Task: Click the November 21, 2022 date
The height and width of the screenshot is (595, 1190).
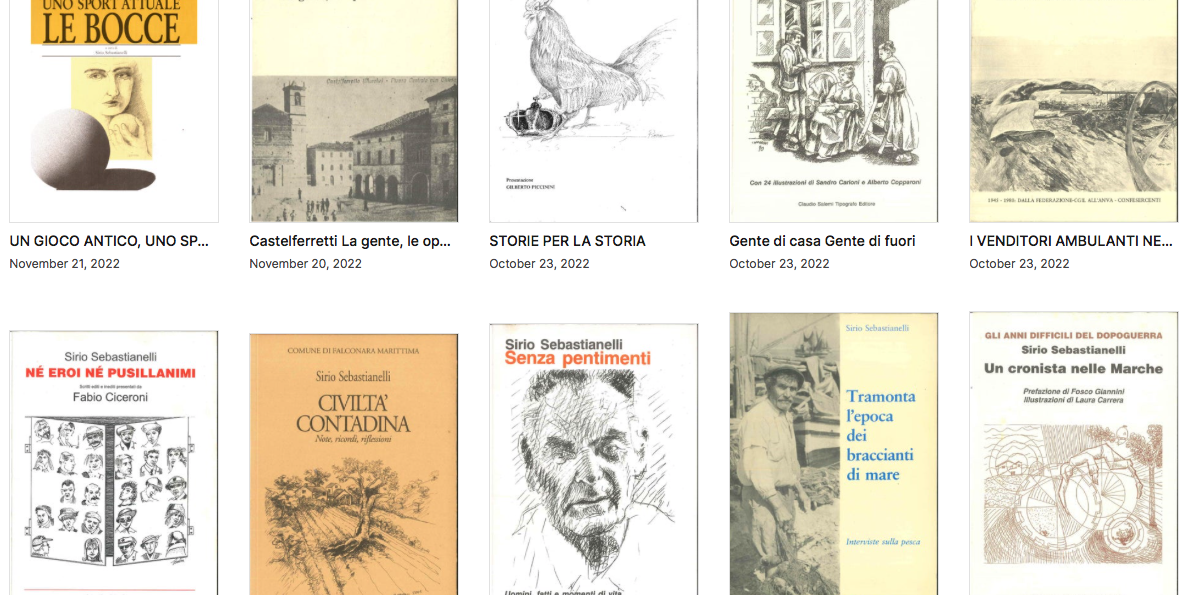Action: click(65, 264)
